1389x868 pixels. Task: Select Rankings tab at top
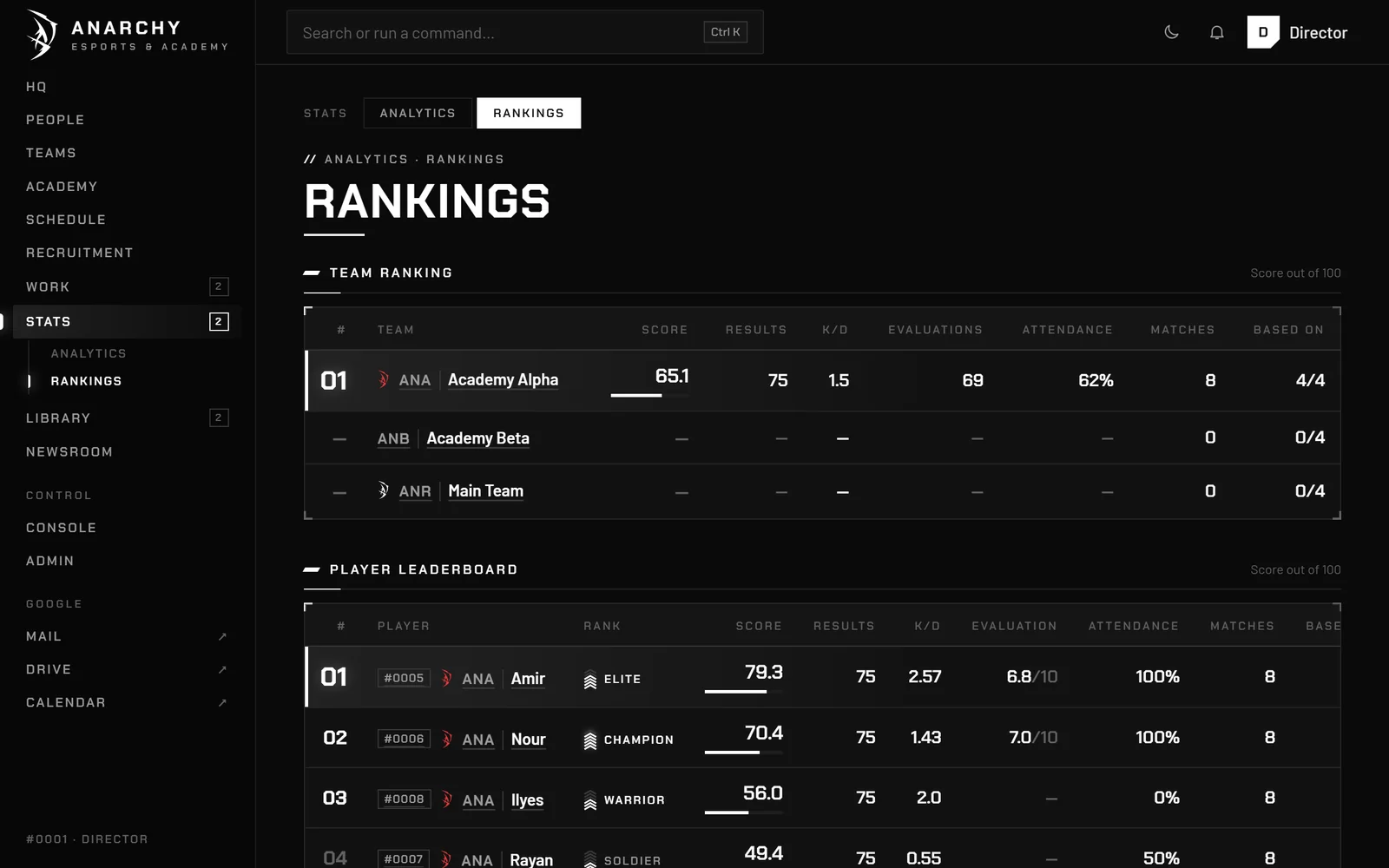pos(529,113)
